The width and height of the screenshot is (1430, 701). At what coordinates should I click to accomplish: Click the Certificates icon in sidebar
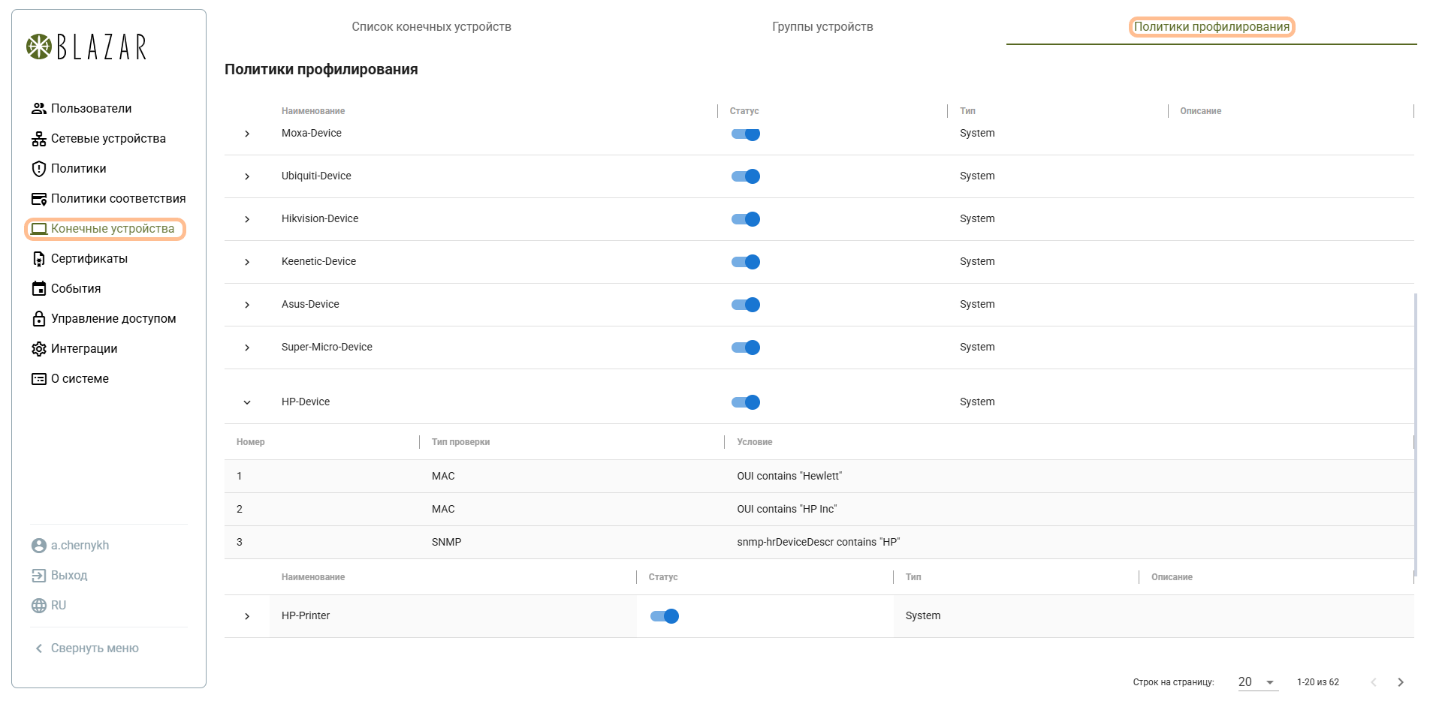[x=39, y=259]
